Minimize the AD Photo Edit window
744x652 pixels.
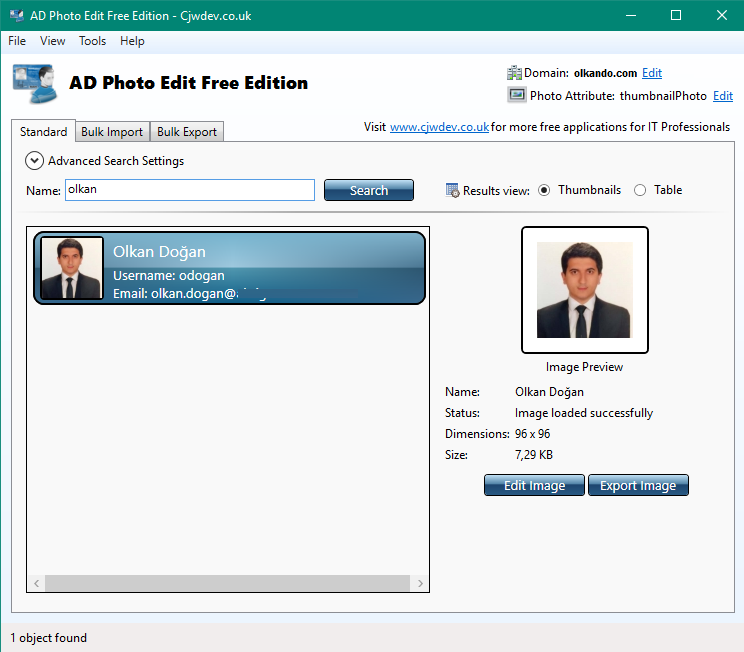[x=631, y=15]
